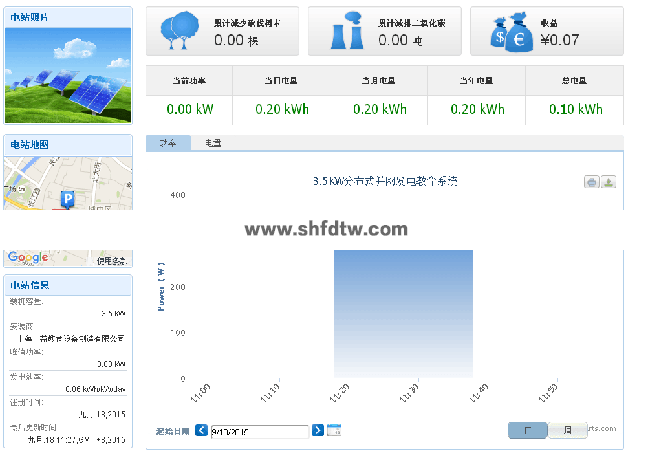Viewport: 650px width, 460px height.
Task: Click the blue power bar in chart
Action: tap(403, 310)
